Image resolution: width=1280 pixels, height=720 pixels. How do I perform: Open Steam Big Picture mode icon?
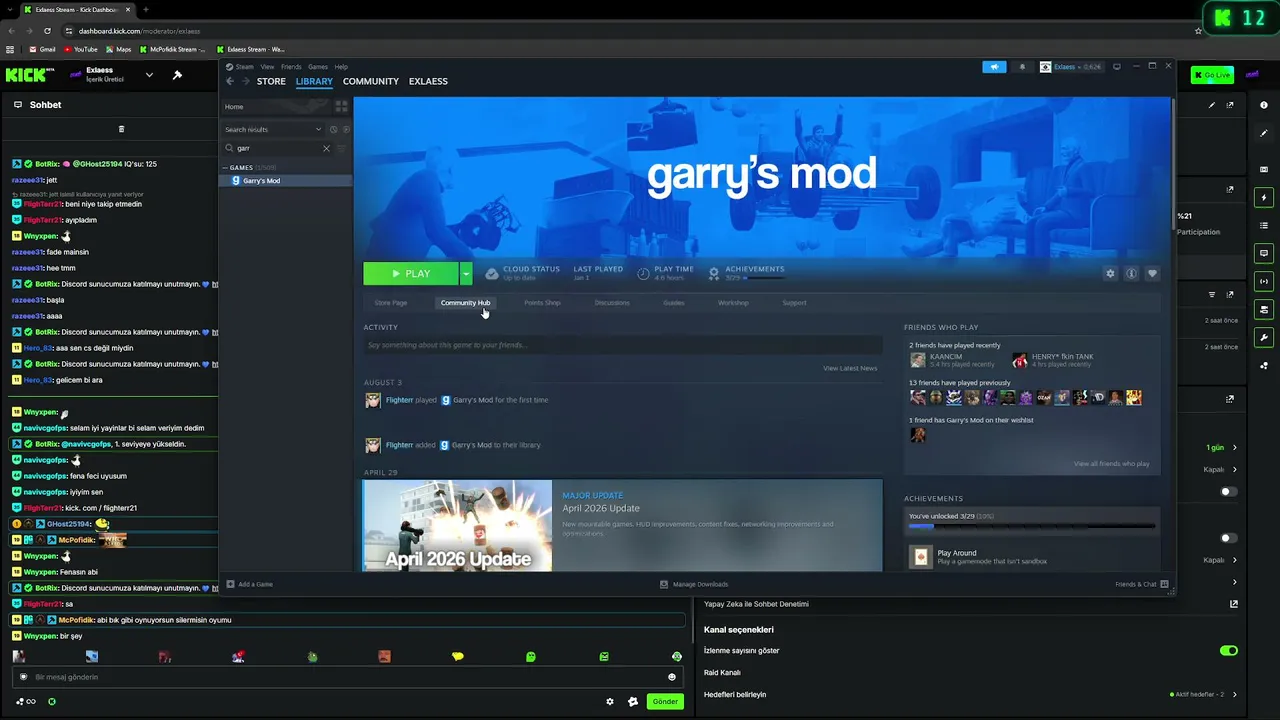point(1117,67)
